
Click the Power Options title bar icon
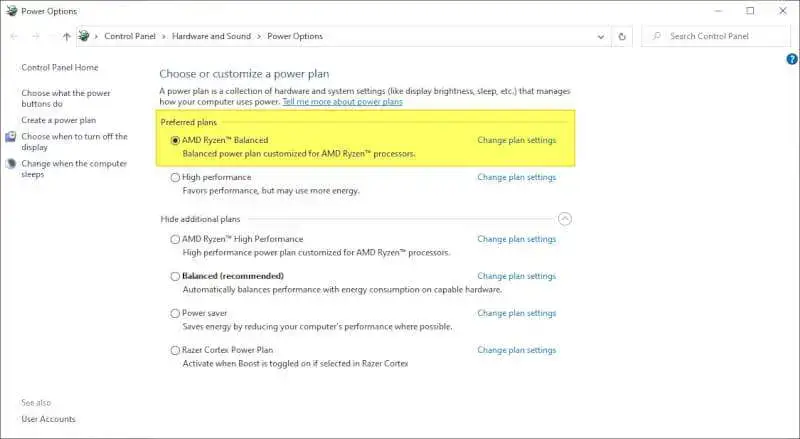[x=11, y=11]
